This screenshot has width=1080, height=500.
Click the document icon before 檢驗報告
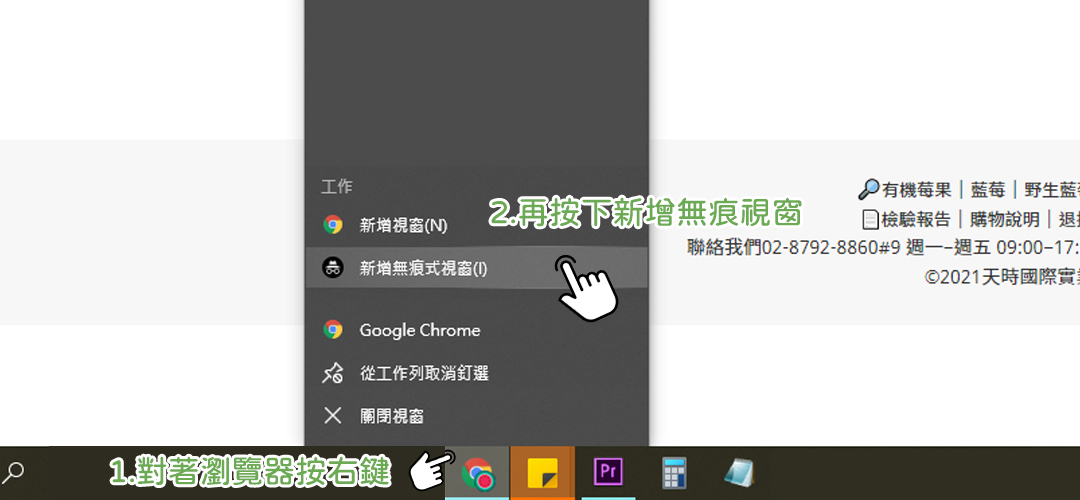click(871, 220)
